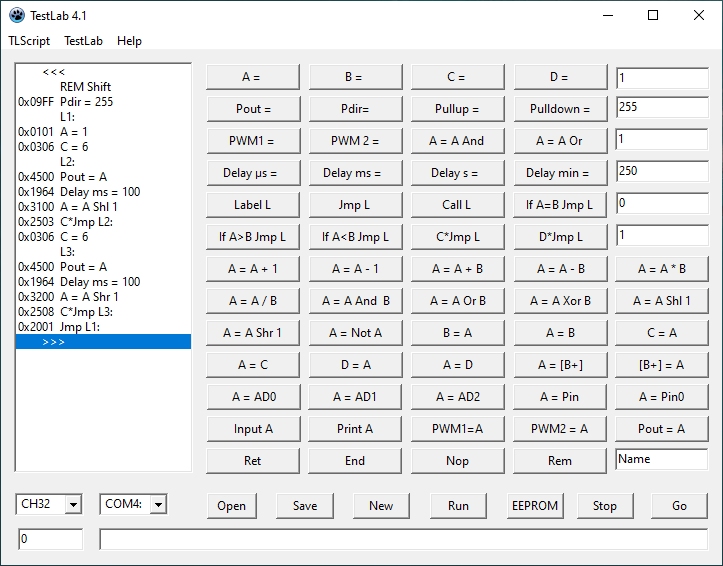The height and width of the screenshot is (566, 723).
Task: Open the Help menu
Action: [x=129, y=41]
